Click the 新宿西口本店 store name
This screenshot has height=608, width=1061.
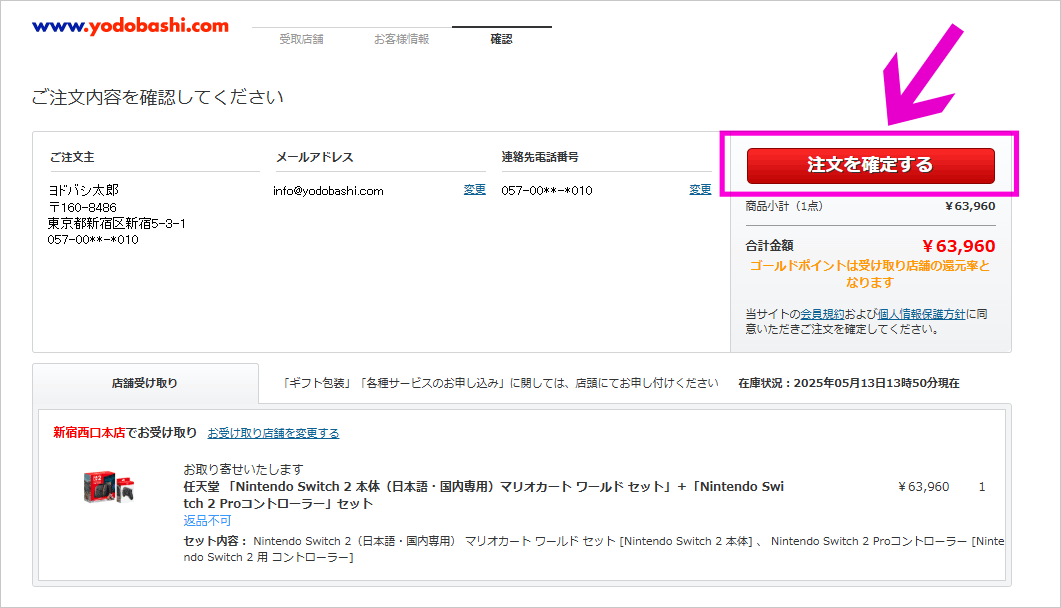(89, 433)
